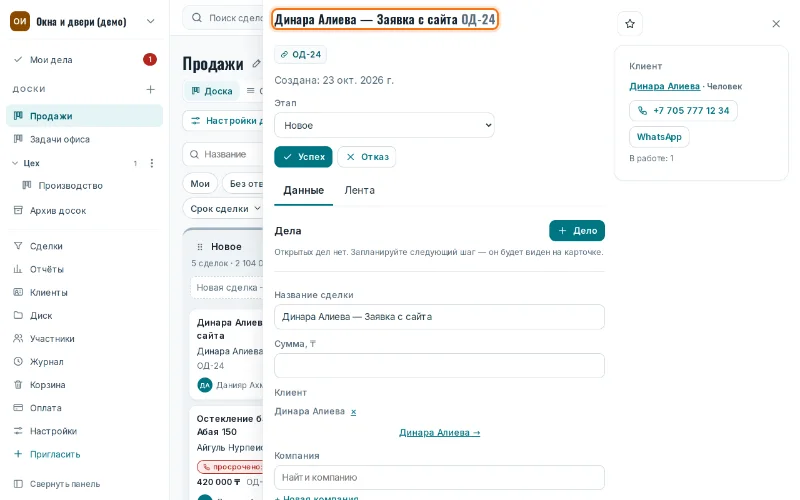Click the Найти компанию field
The image size is (800, 500).
pyautogui.click(x=439, y=478)
